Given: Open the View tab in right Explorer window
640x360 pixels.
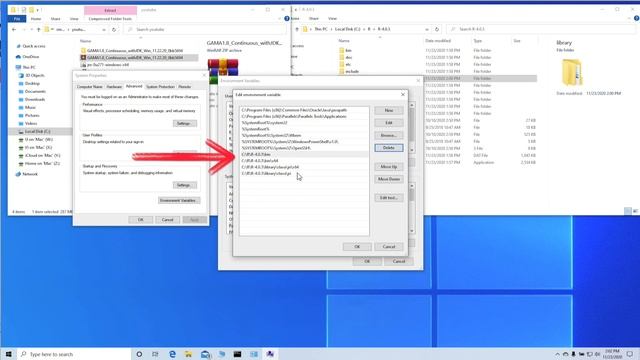Looking at the screenshot, I should 332,18.
